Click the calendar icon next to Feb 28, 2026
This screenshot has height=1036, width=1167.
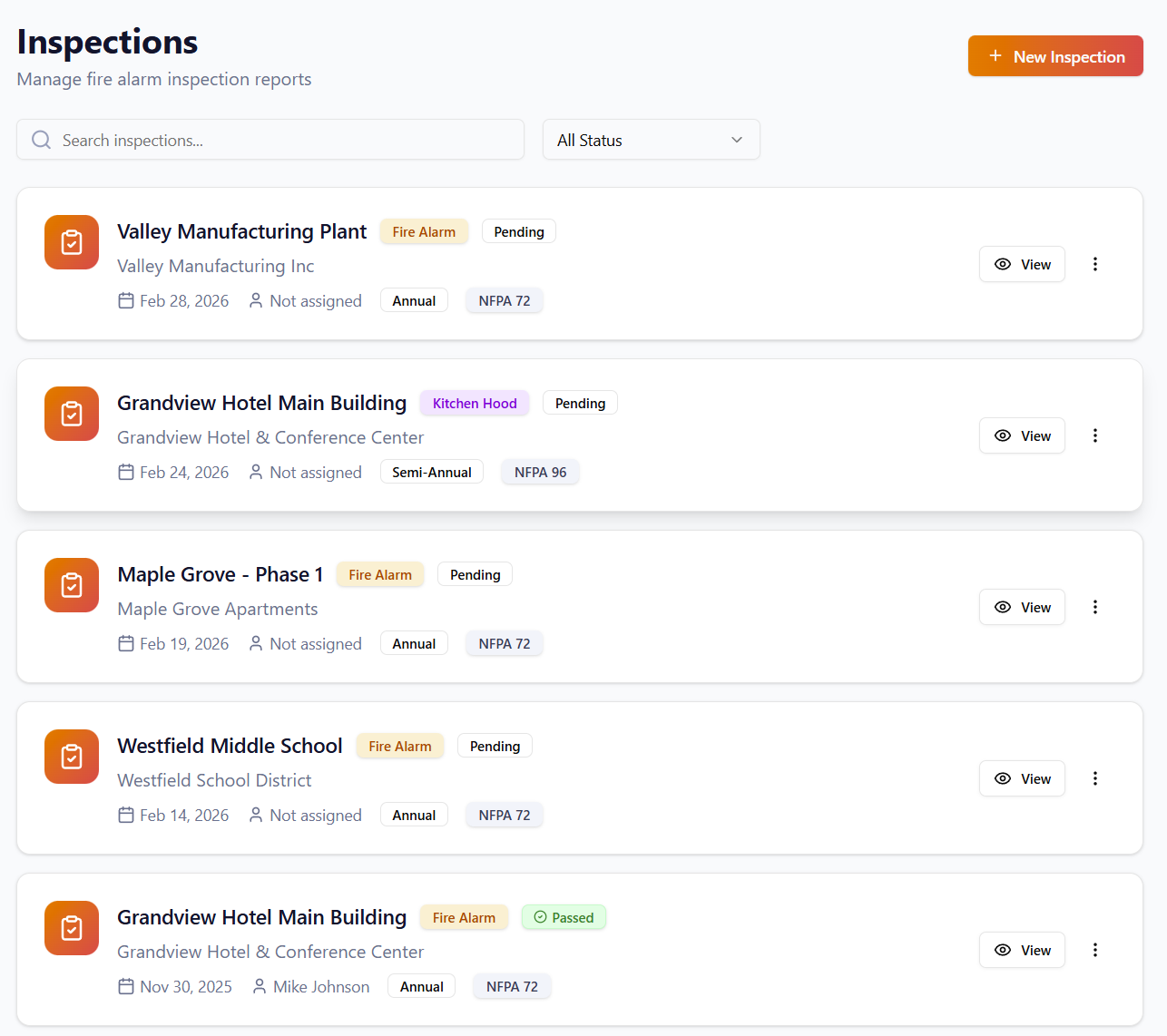coord(126,300)
